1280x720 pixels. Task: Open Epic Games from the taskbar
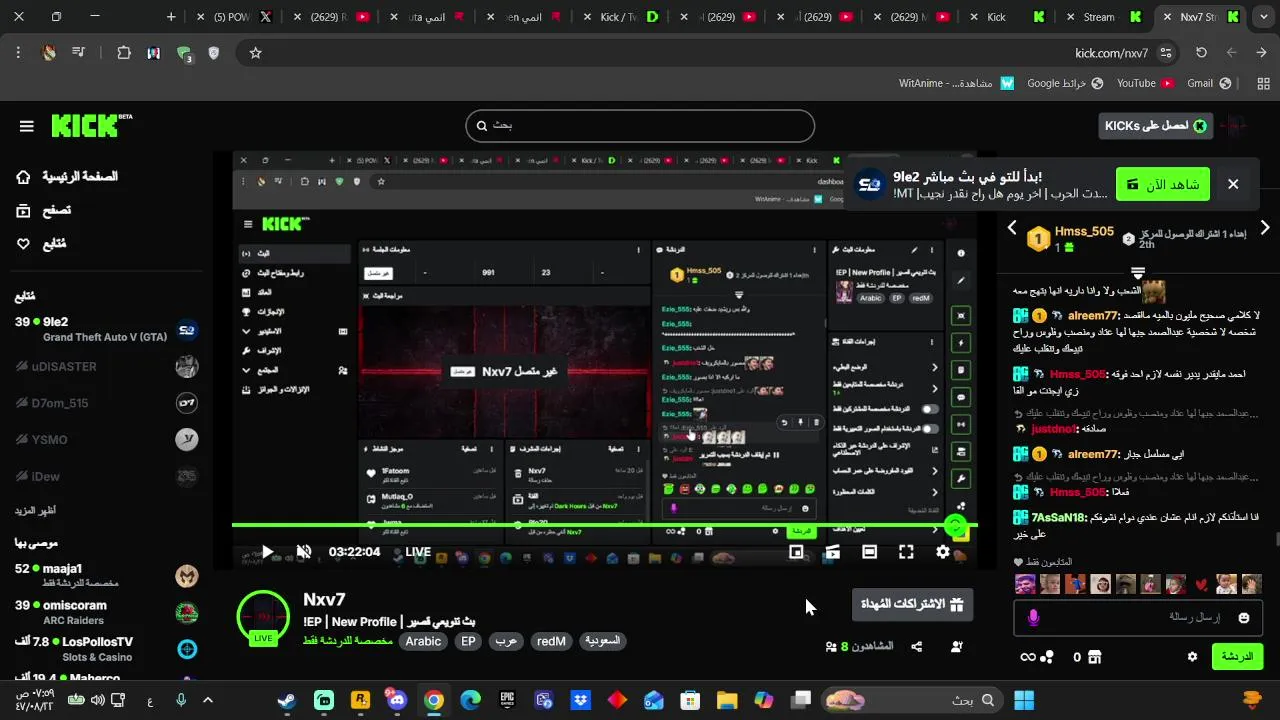[x=507, y=700]
